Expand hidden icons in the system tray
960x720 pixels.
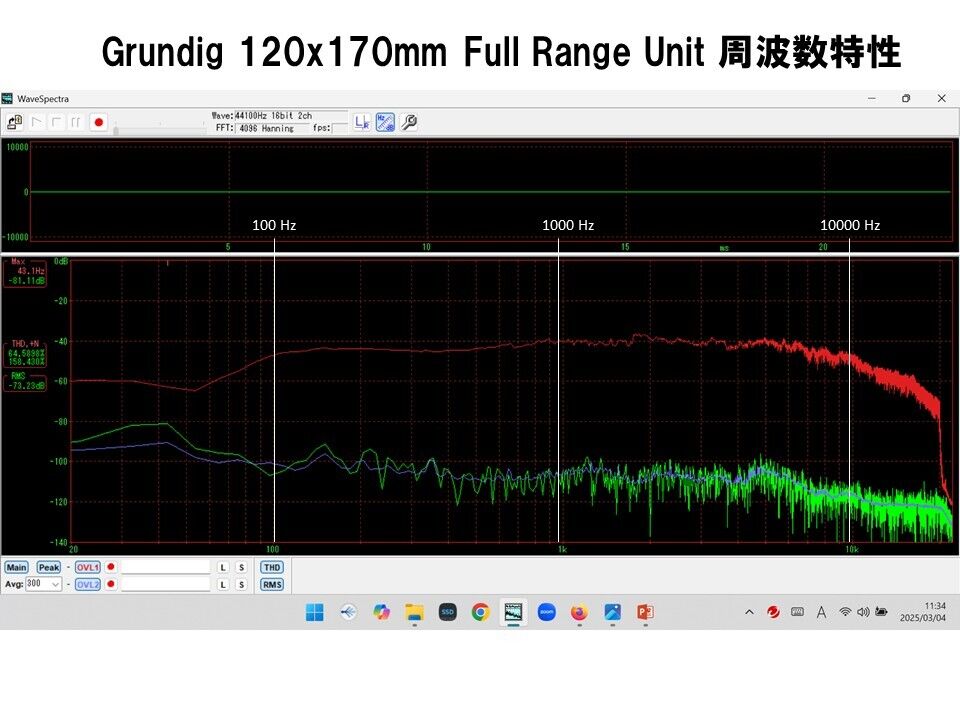pyautogui.click(x=748, y=611)
